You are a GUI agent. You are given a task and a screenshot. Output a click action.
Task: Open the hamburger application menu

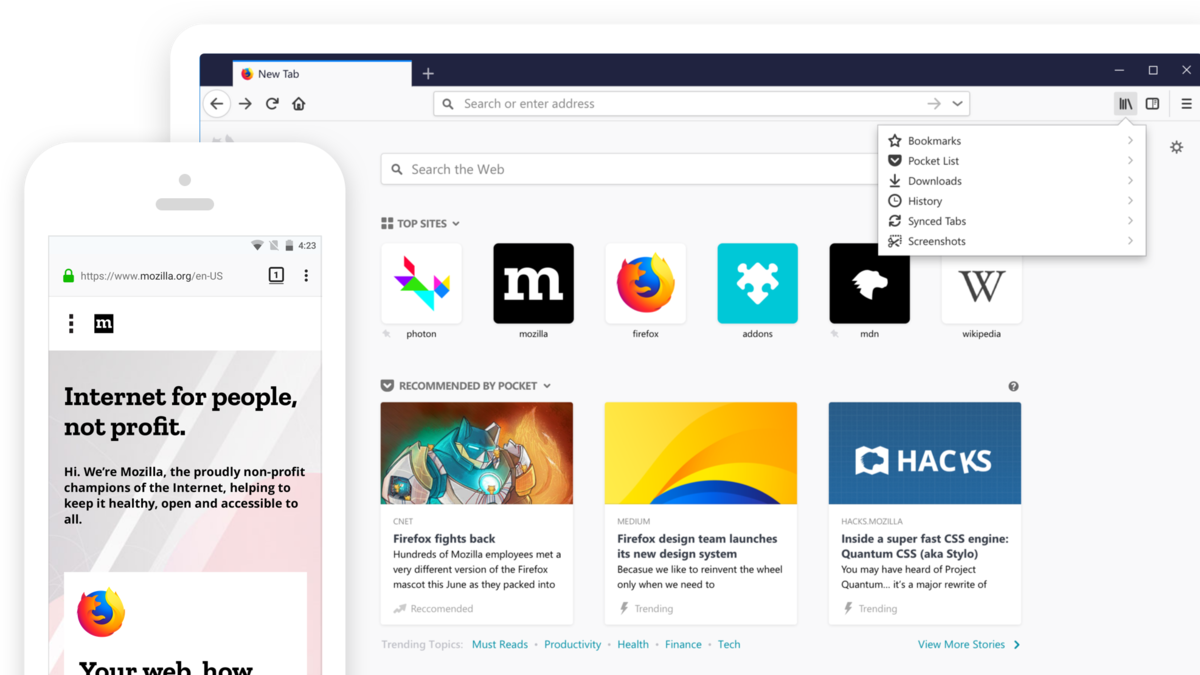pos(1186,104)
